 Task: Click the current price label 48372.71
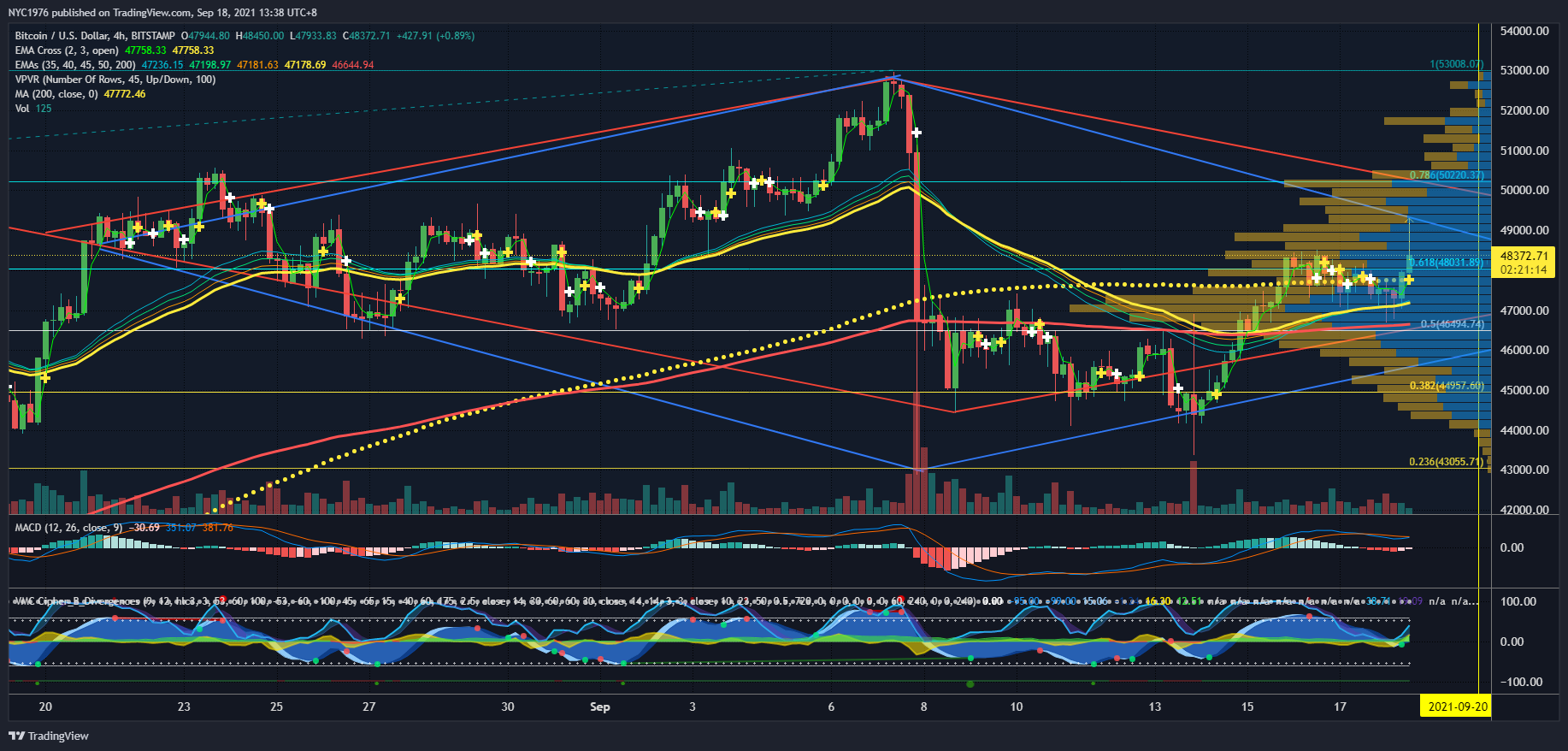click(x=1524, y=256)
